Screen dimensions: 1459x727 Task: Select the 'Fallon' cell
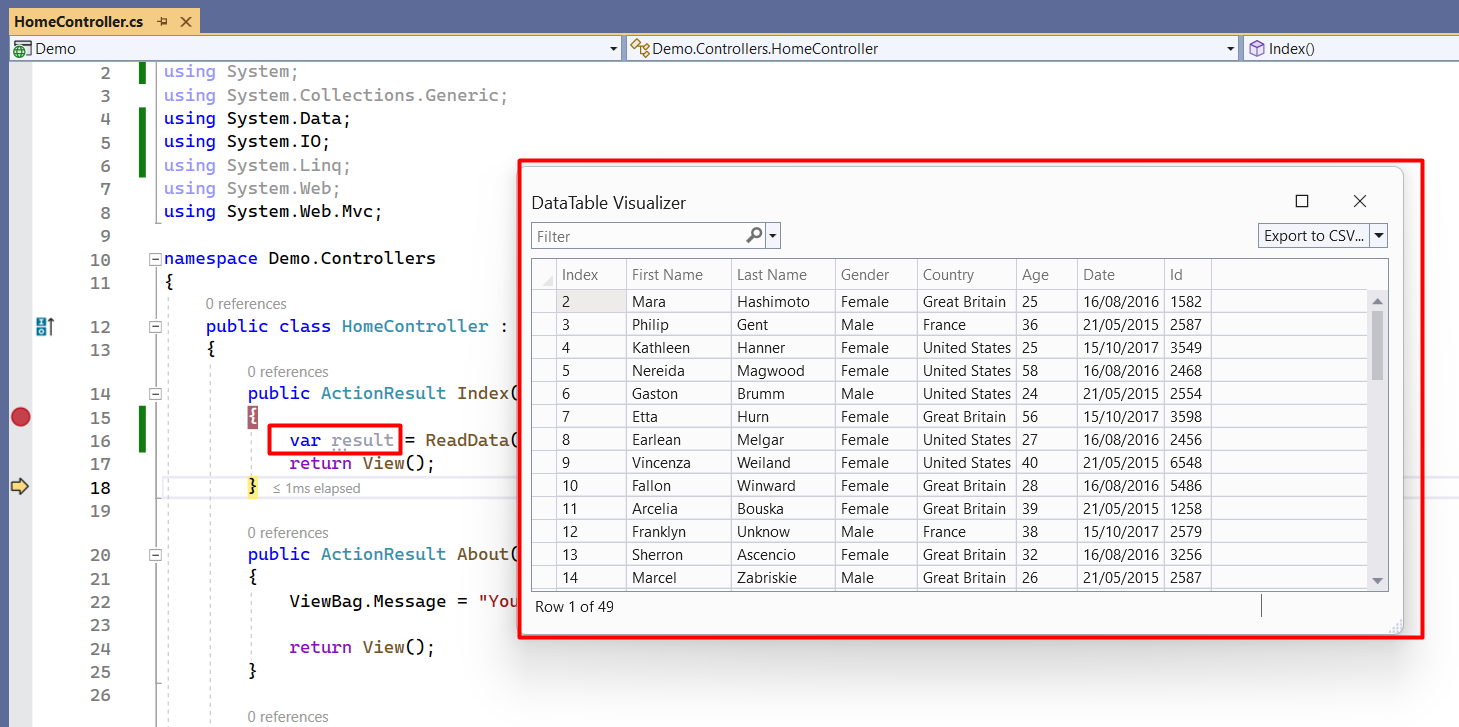coord(679,486)
